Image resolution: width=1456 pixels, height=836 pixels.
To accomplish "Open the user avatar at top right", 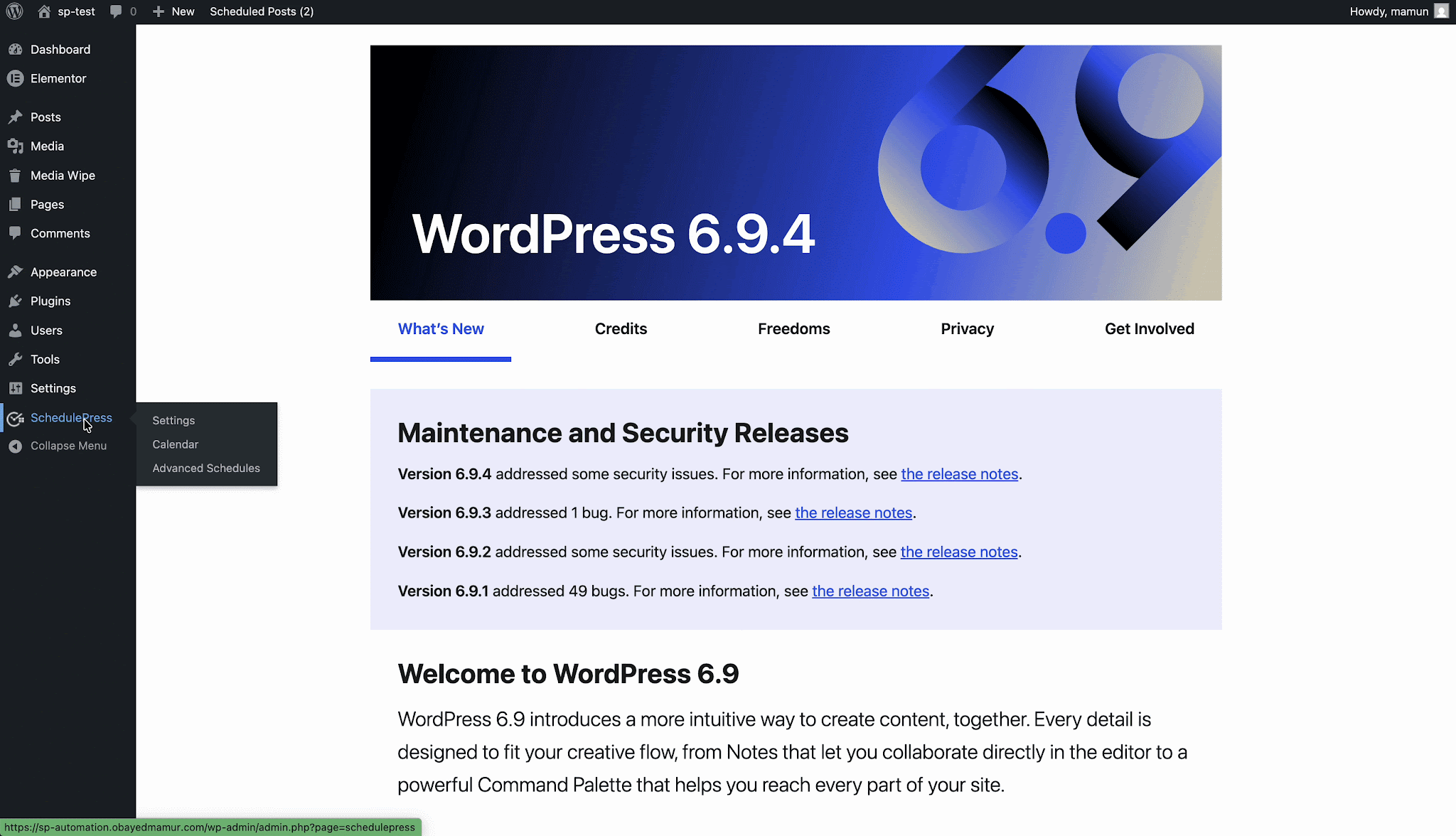I will point(1442,11).
